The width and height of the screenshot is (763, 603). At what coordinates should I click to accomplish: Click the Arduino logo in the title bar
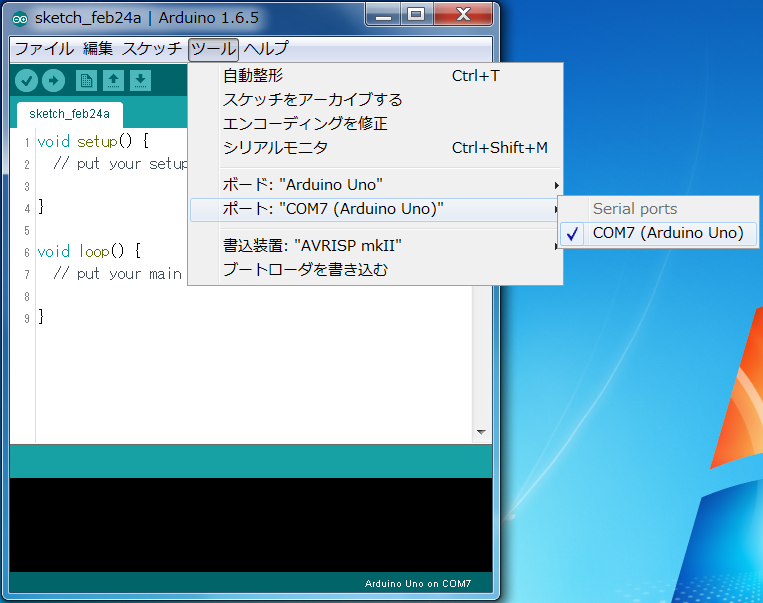(20, 19)
